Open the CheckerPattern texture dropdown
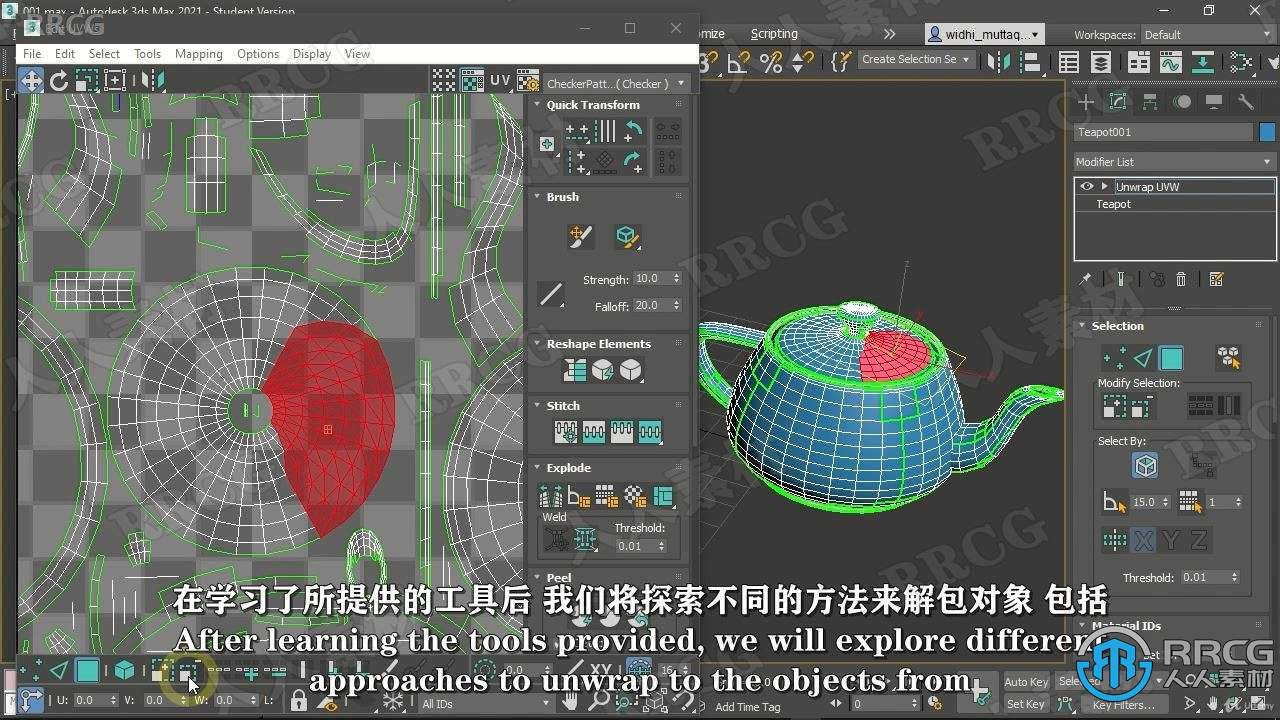This screenshot has height=720, width=1280. (x=617, y=84)
